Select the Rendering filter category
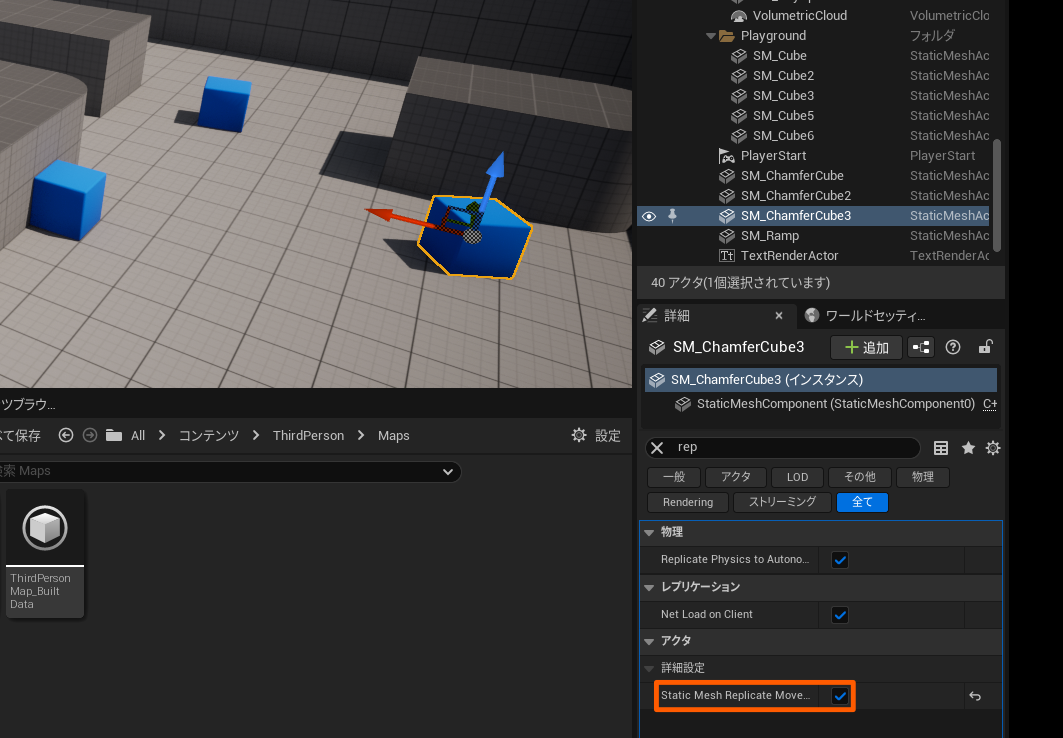Viewport: 1063px width, 738px height. pos(688,502)
